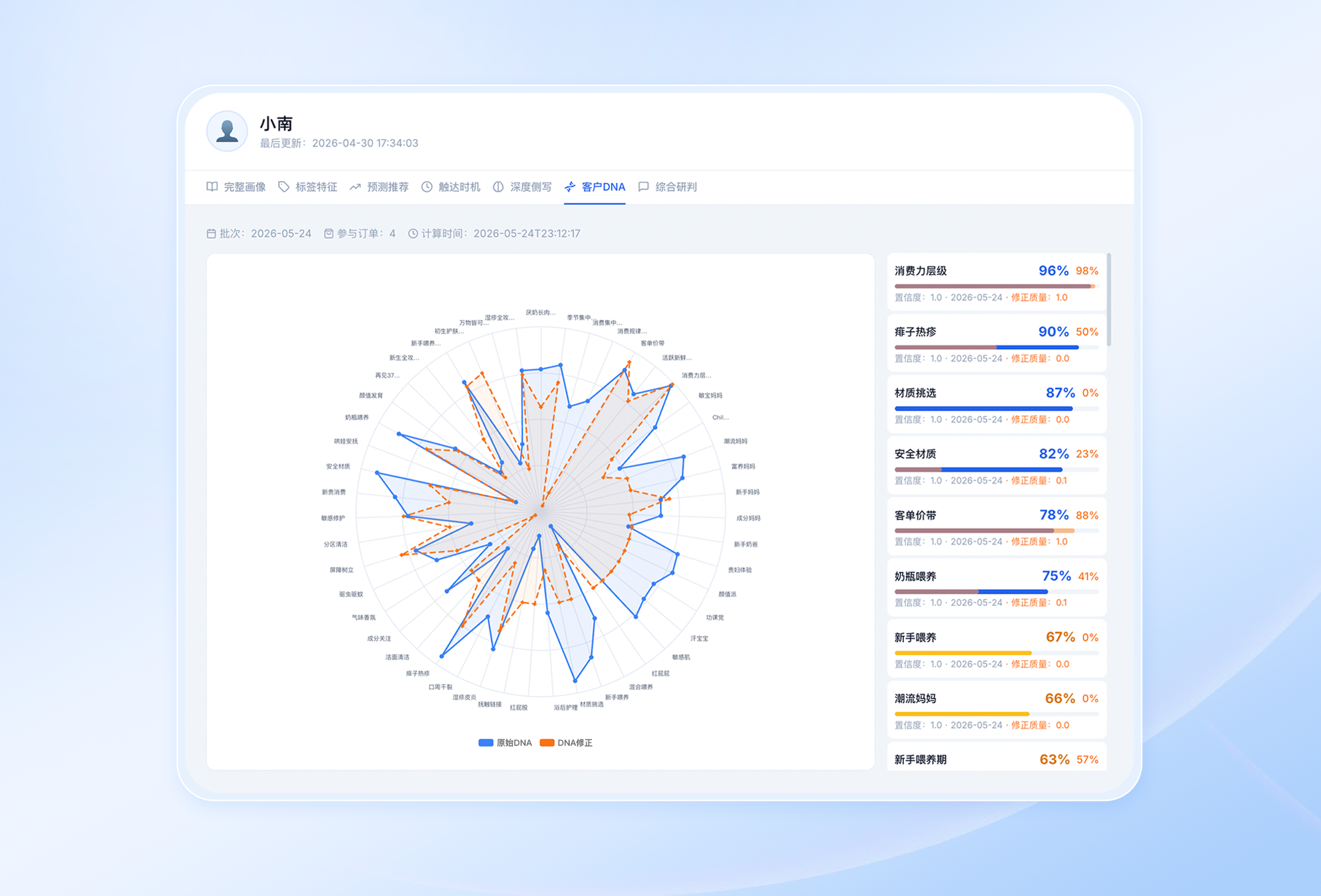1321x896 pixels.
Task: Click the orange 41% on 奶瓶喂养 card
Action: [1088, 577]
